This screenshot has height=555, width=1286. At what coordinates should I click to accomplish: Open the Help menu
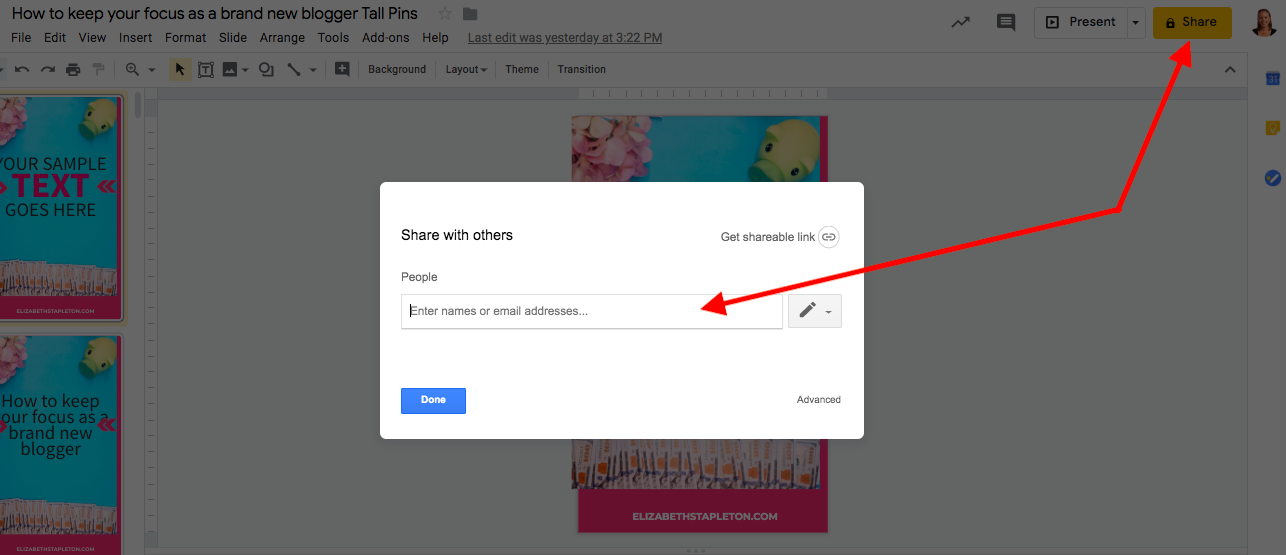click(435, 38)
